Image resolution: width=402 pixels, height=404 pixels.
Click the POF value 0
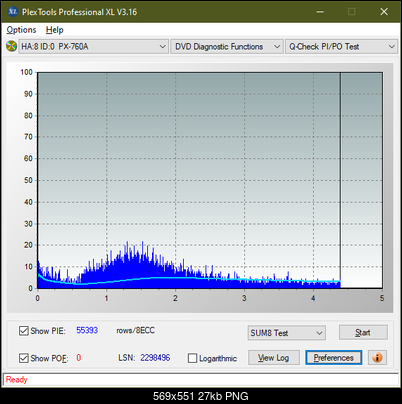79,358
